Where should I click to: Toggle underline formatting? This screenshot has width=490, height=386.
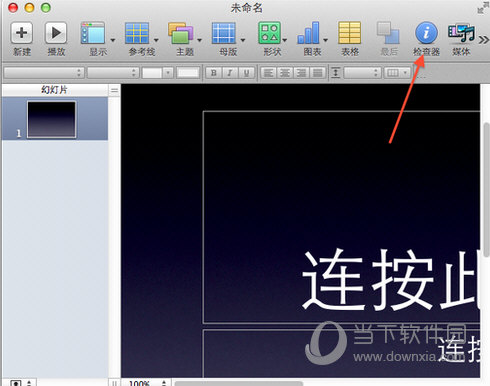point(246,72)
